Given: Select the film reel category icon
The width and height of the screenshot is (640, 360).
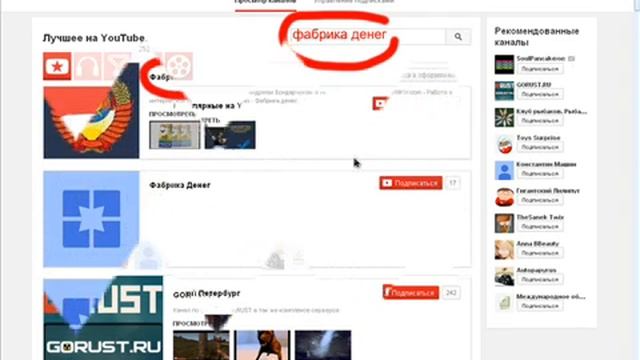Looking at the screenshot, I should [x=179, y=66].
